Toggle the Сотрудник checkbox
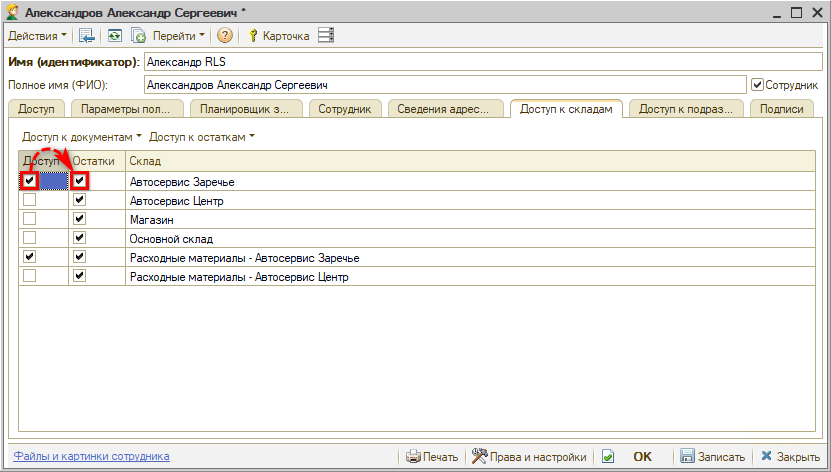Image resolution: width=831 pixels, height=472 pixels. tap(757, 85)
